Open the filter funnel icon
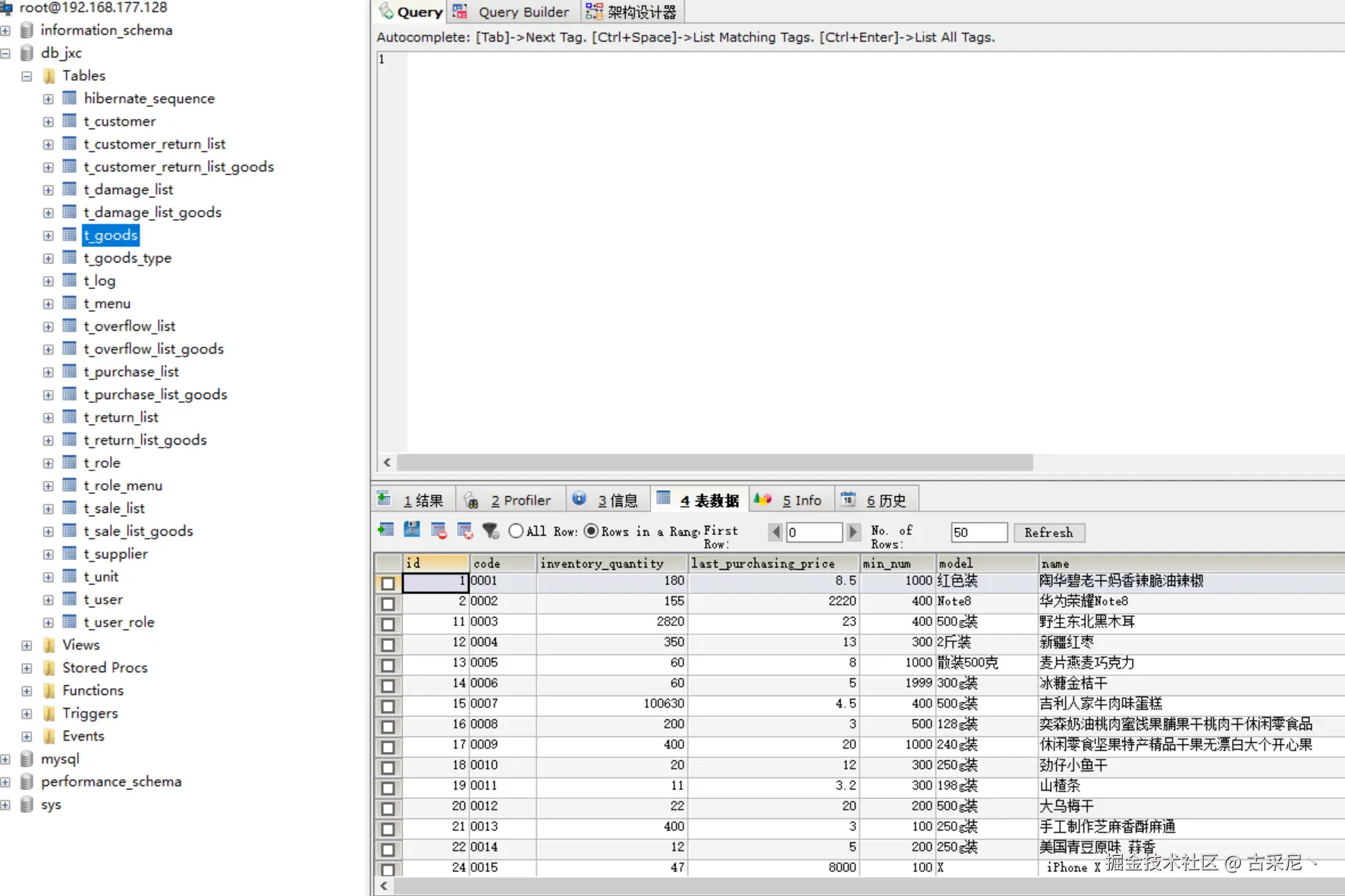The height and width of the screenshot is (896, 1345). click(491, 530)
